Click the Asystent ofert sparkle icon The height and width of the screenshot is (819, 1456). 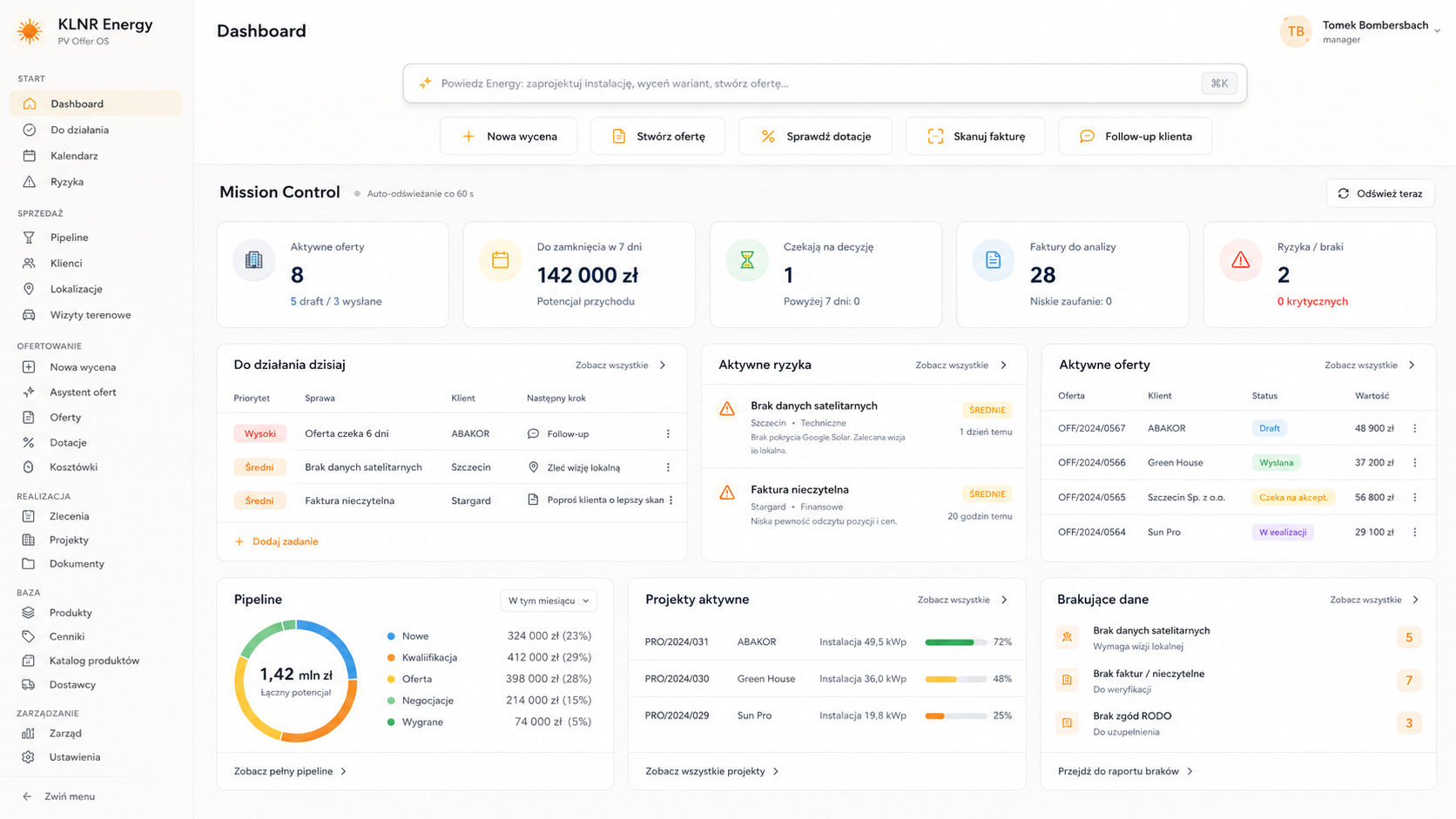coord(29,393)
